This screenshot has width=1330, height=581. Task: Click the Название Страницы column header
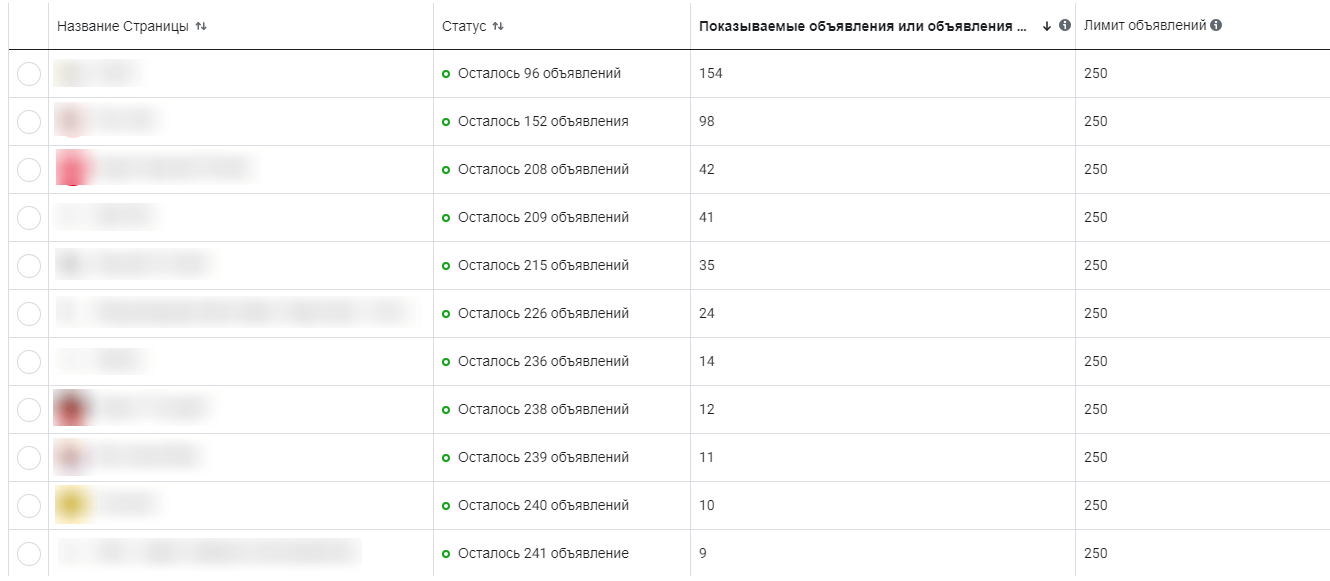(123, 26)
